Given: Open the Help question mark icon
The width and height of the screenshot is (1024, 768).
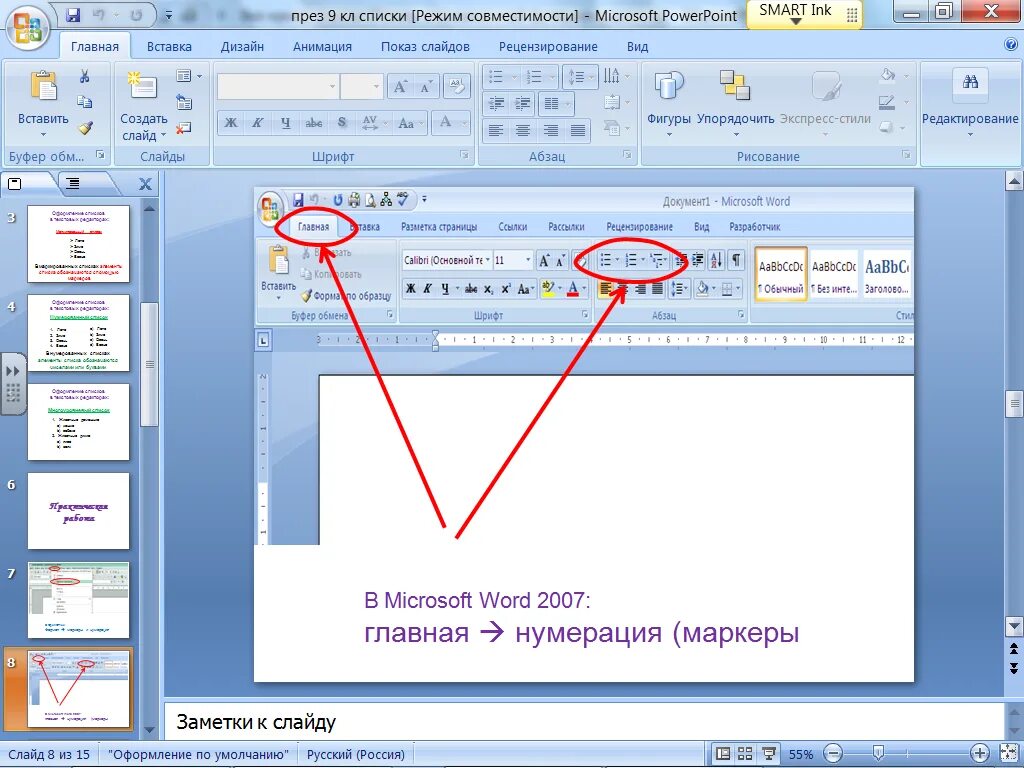Looking at the screenshot, I should pyautogui.click(x=1011, y=44).
